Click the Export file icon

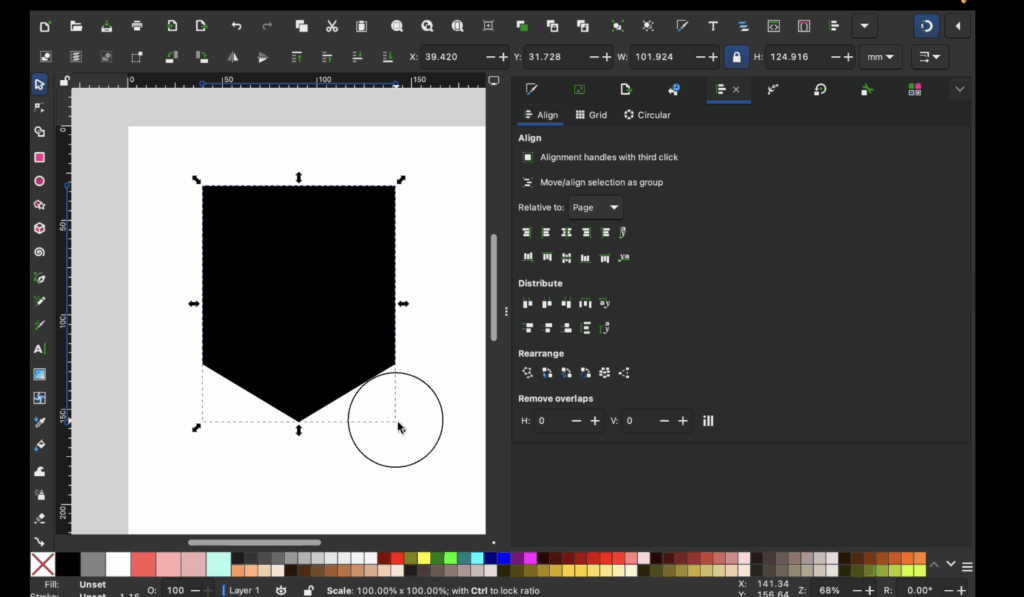pos(201,26)
